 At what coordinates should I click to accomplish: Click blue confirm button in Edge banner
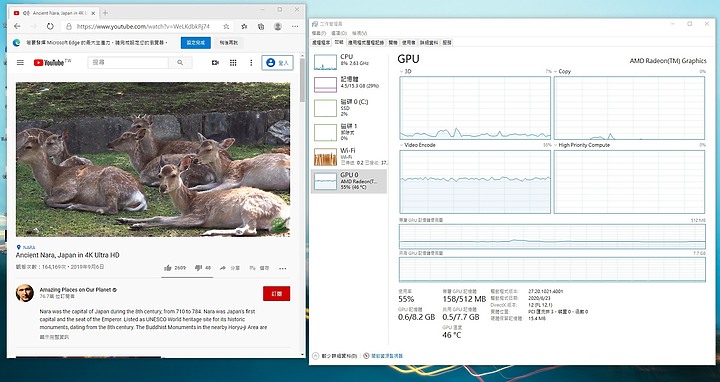point(196,43)
